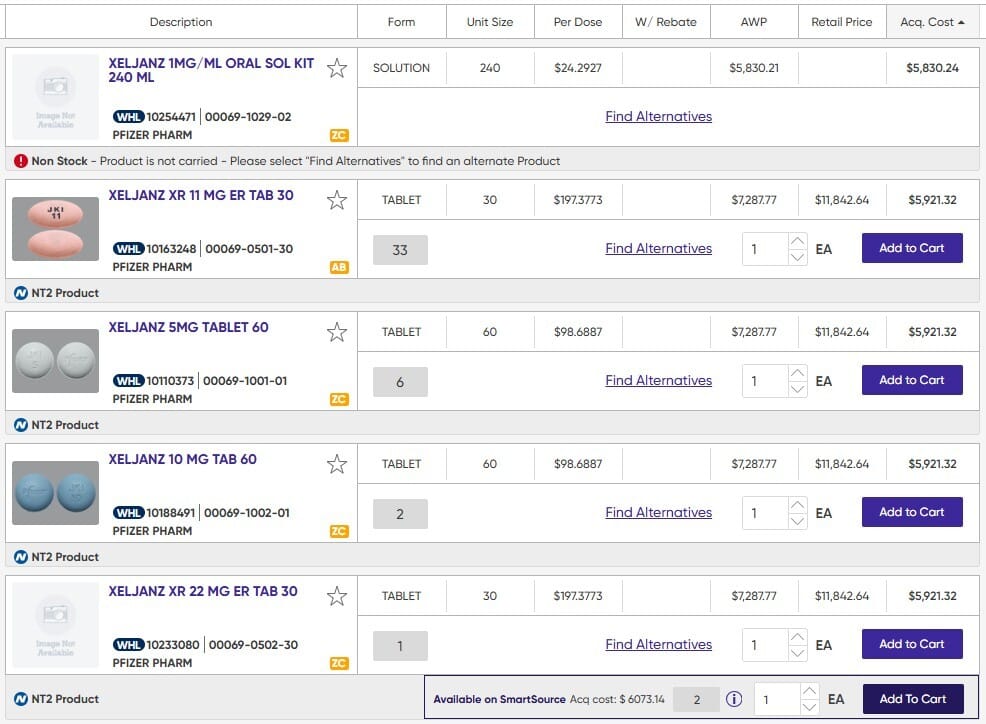Favorite XELJANZ XR 22 MG ER TAB star
This screenshot has height=724, width=986.
[x=337, y=596]
